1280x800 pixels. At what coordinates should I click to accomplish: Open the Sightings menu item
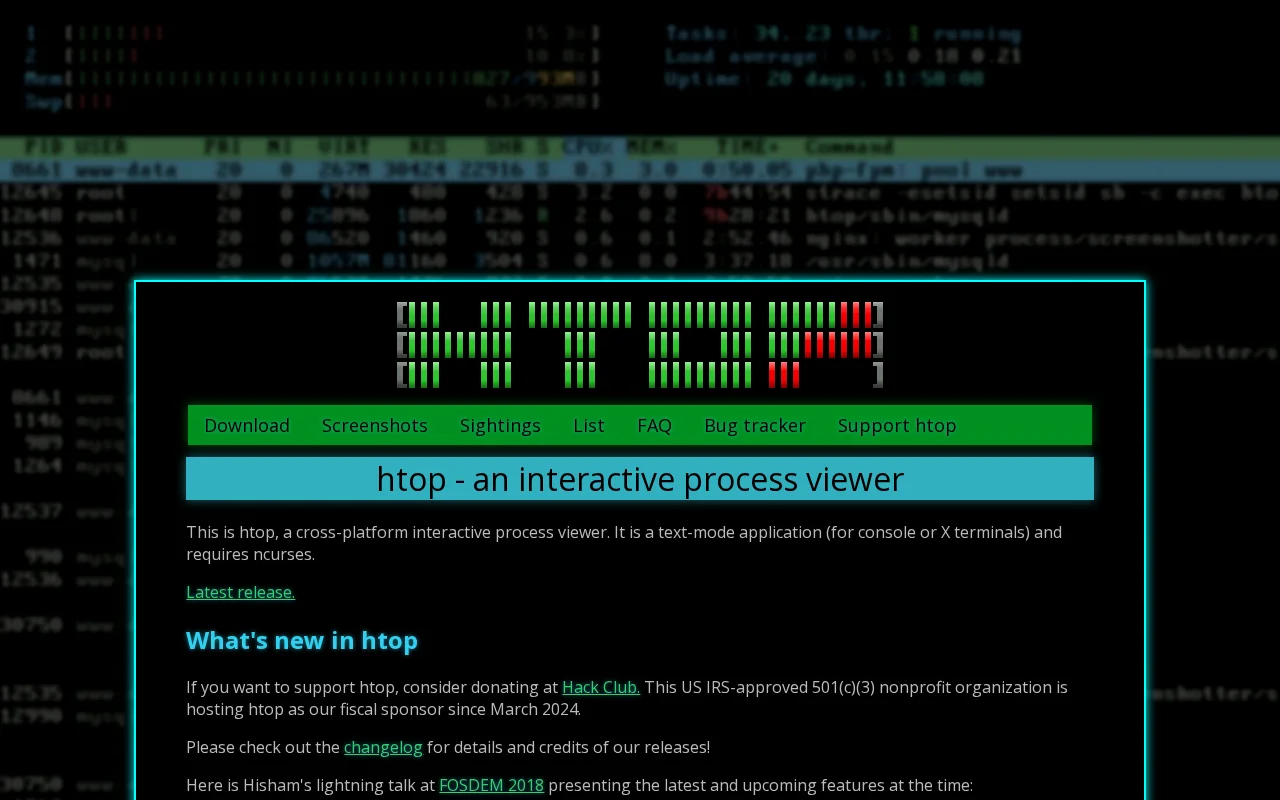(500, 425)
